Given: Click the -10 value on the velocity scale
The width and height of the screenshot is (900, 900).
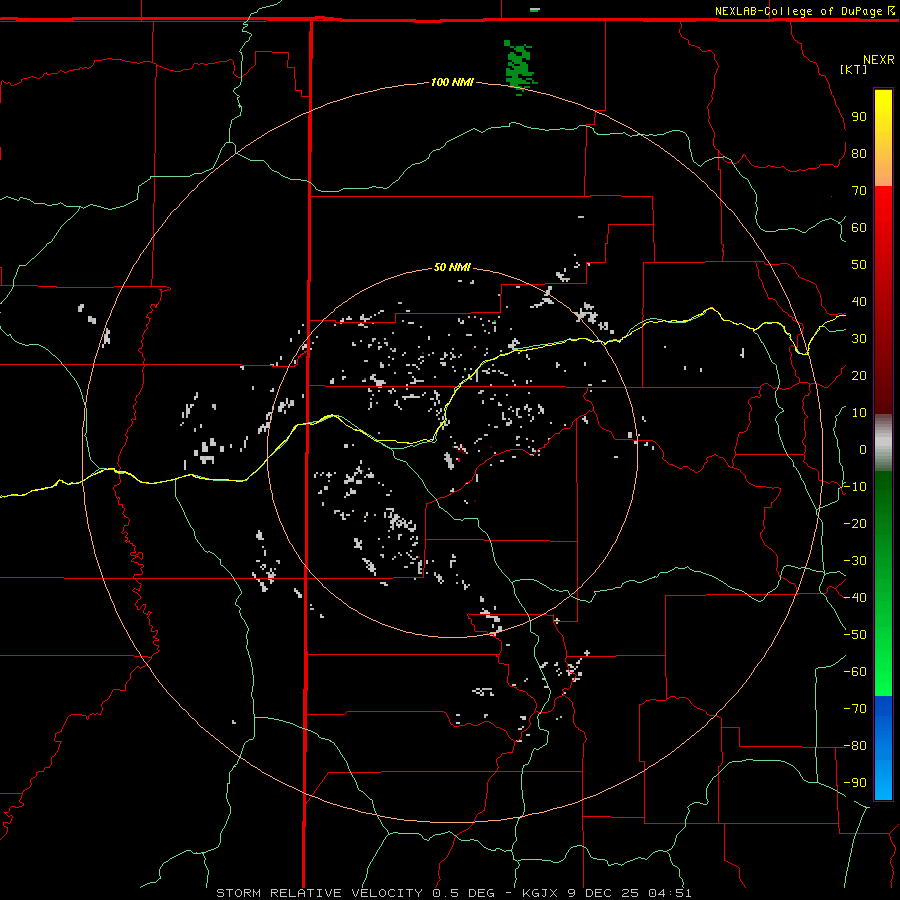Looking at the screenshot, I should point(855,487).
